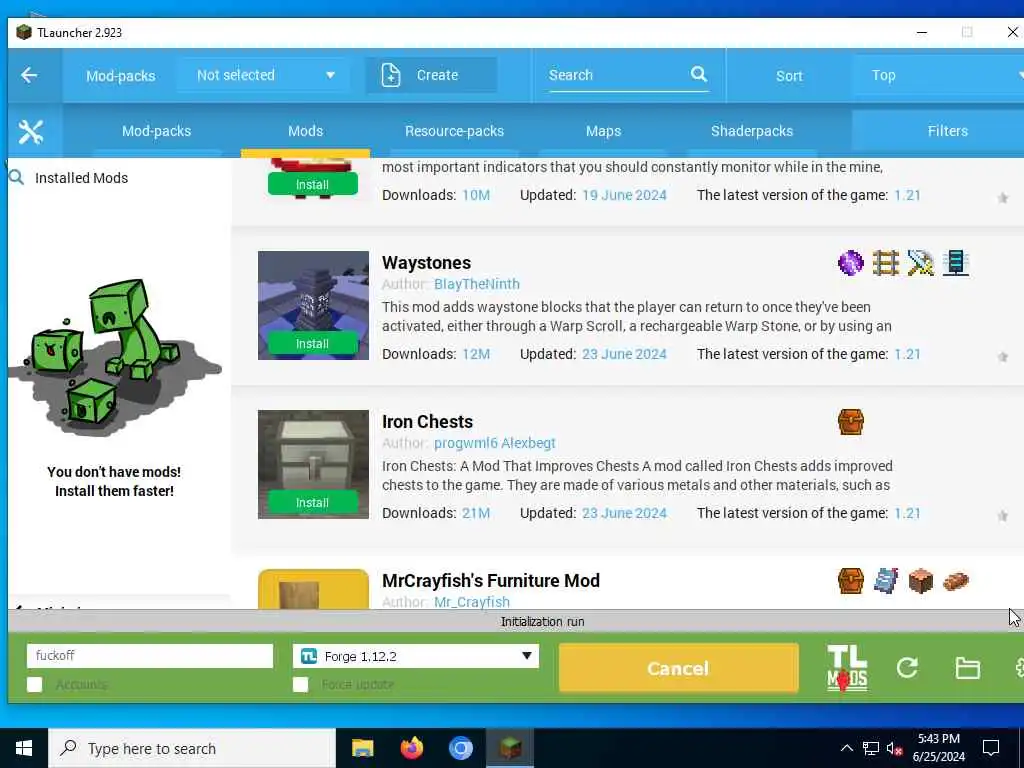This screenshot has height=768, width=1024.
Task: Open the wrench and screwdriver settings icon
Action: pyautogui.click(x=31, y=131)
